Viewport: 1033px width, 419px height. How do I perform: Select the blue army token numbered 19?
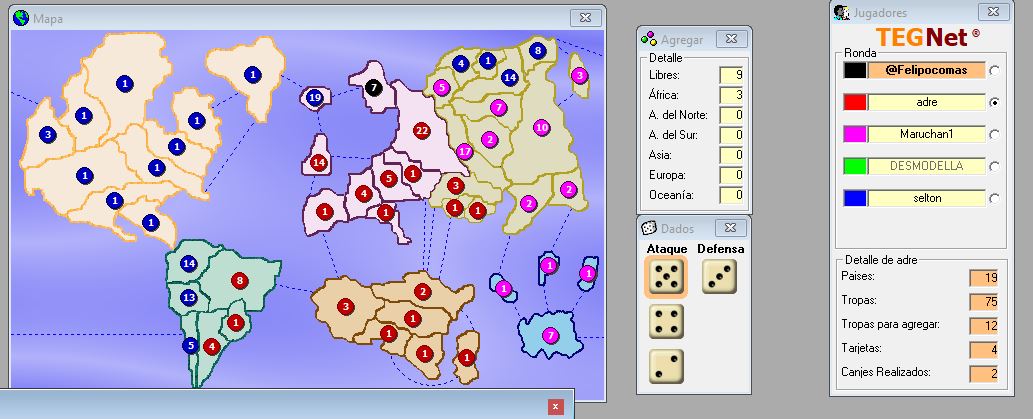click(x=315, y=97)
